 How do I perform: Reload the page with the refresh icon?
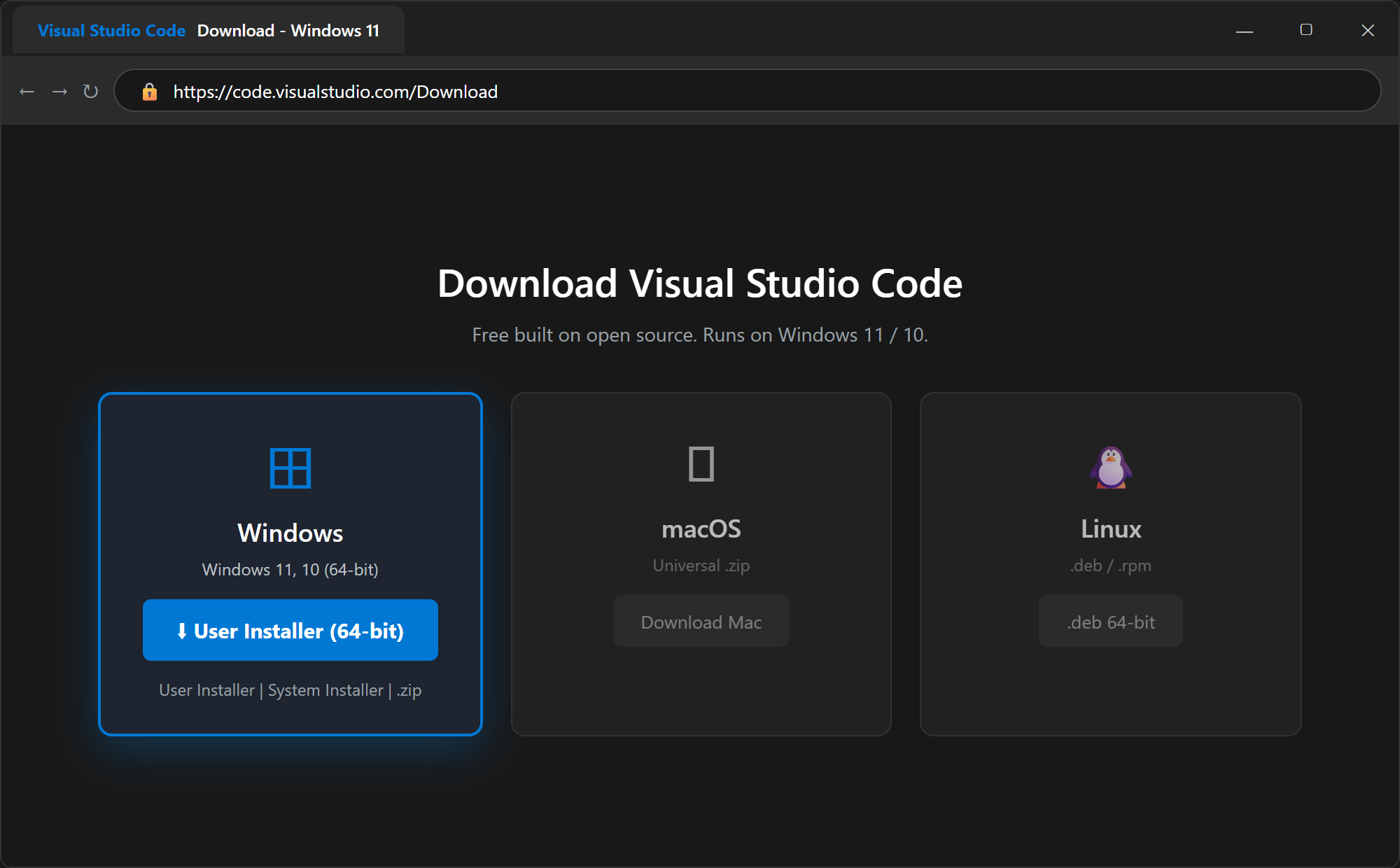point(90,92)
